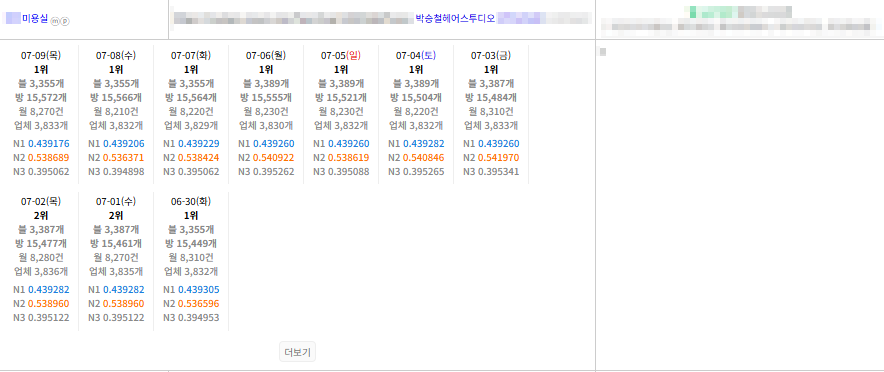Select the 06-30(화) date header
The width and height of the screenshot is (884, 372).
pyautogui.click(x=191, y=202)
